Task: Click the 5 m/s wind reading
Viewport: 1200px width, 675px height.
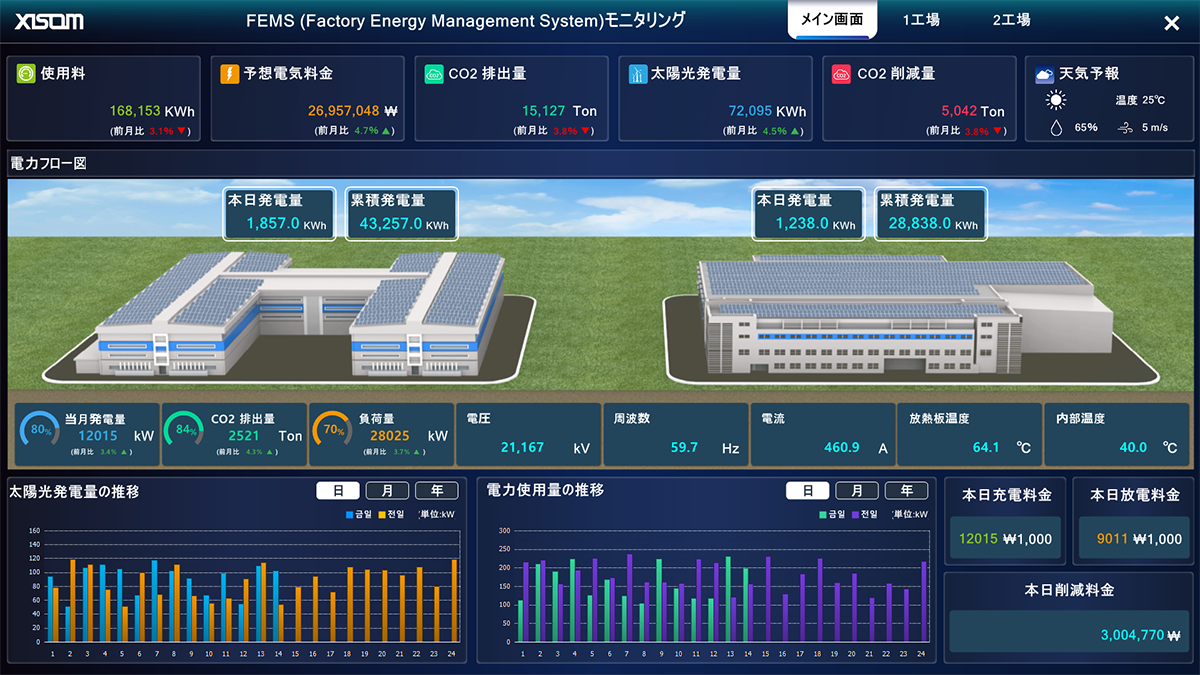Action: (x=1155, y=127)
